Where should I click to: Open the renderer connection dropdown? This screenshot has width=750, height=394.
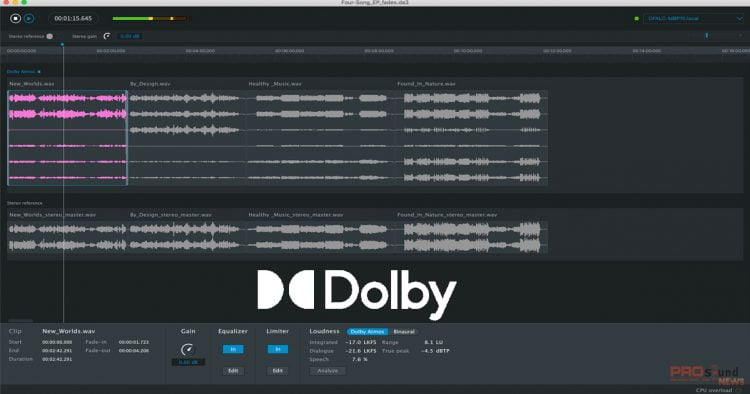tap(693, 19)
